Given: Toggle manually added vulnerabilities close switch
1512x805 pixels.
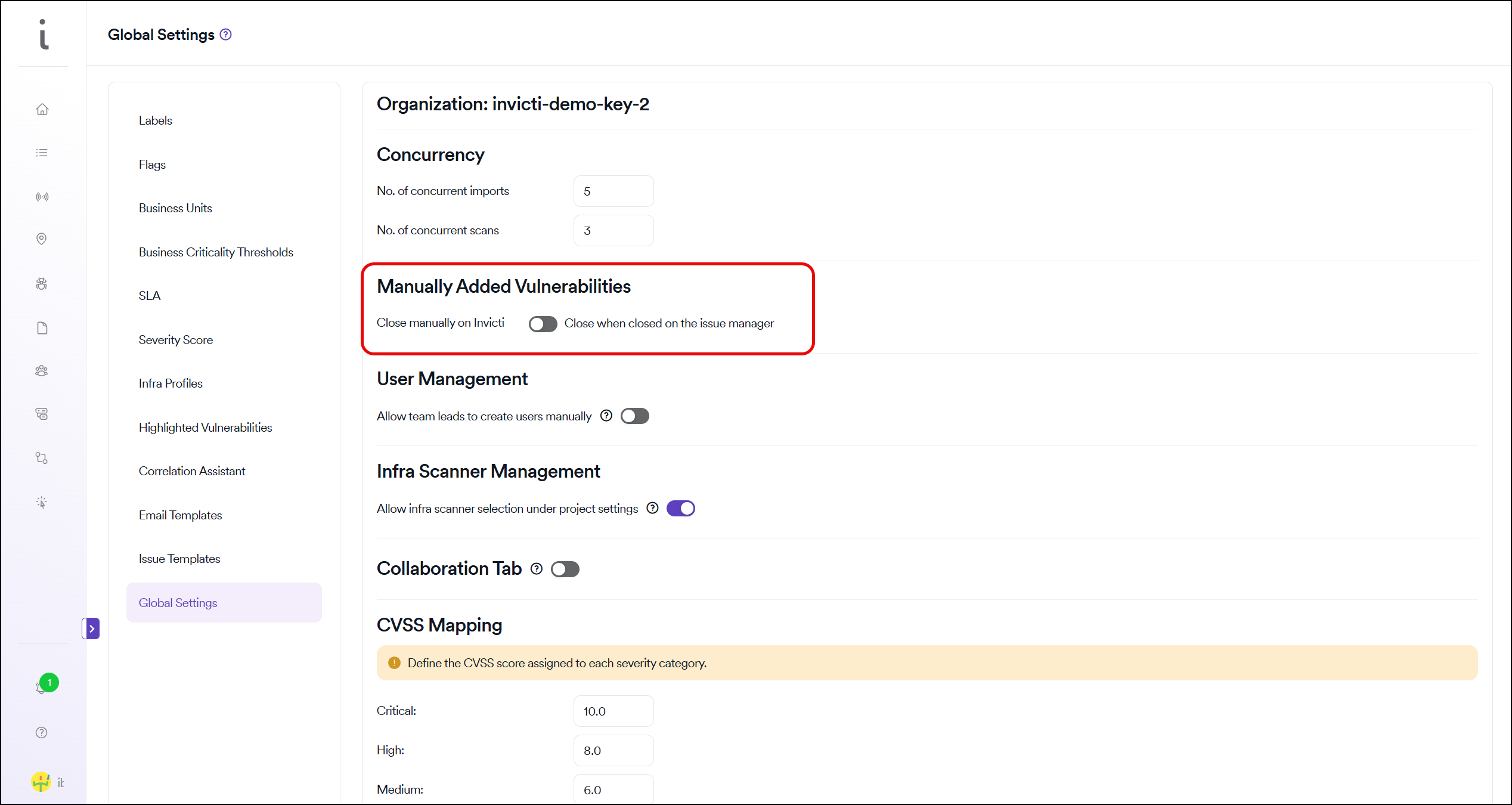Looking at the screenshot, I should pos(543,324).
